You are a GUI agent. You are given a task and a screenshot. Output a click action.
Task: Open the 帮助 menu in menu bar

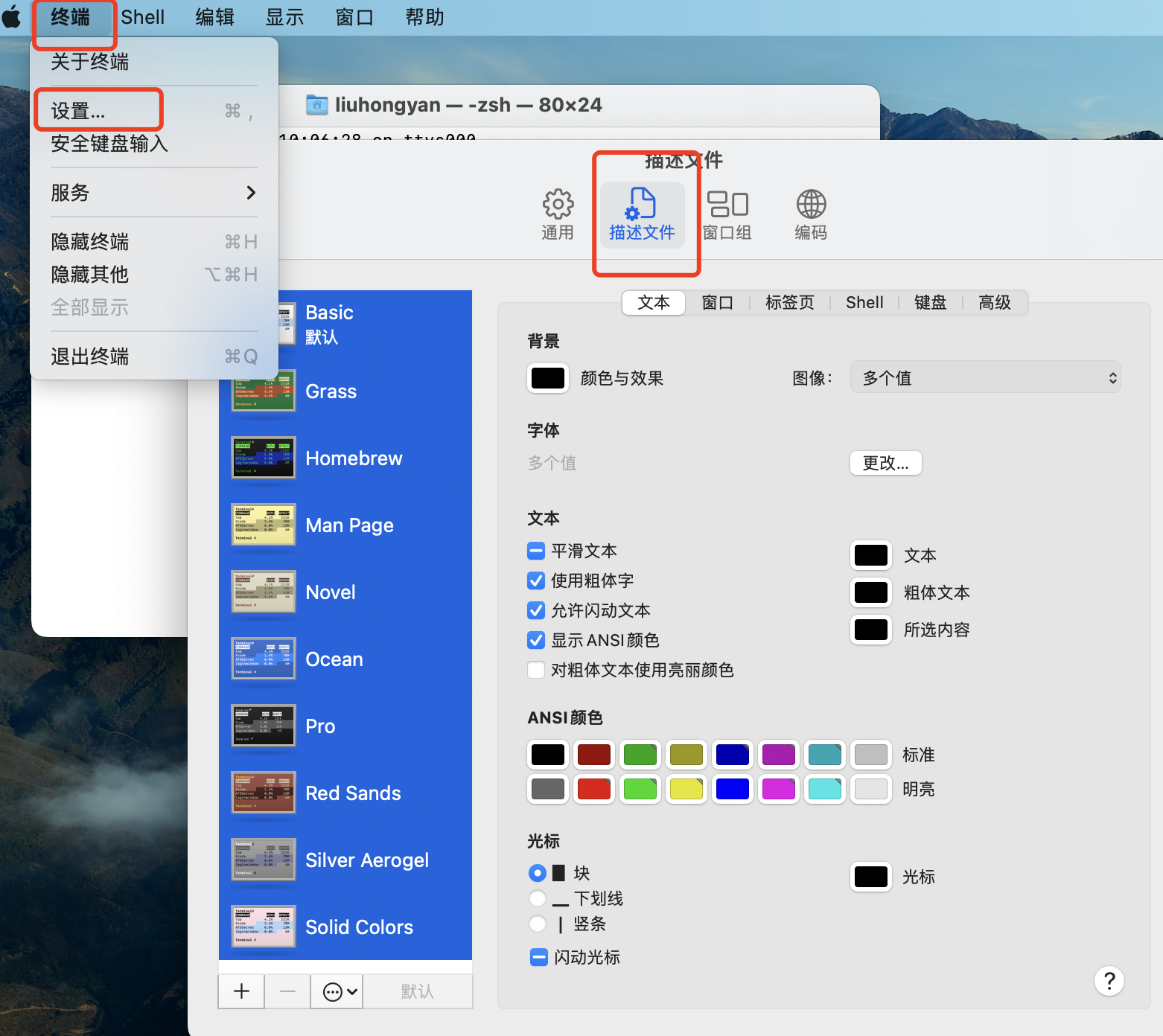tap(425, 17)
